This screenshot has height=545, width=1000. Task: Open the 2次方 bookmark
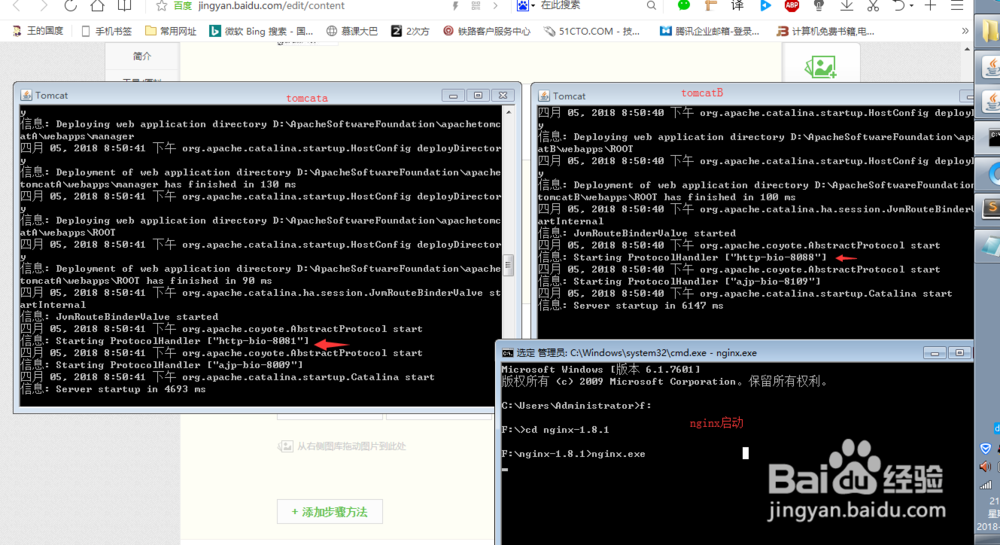(x=410, y=31)
